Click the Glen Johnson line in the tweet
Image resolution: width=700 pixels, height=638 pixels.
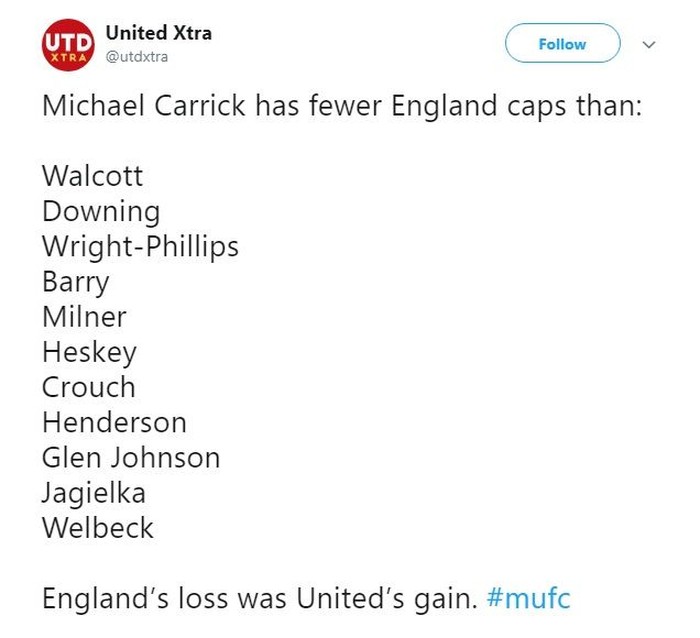point(130,457)
